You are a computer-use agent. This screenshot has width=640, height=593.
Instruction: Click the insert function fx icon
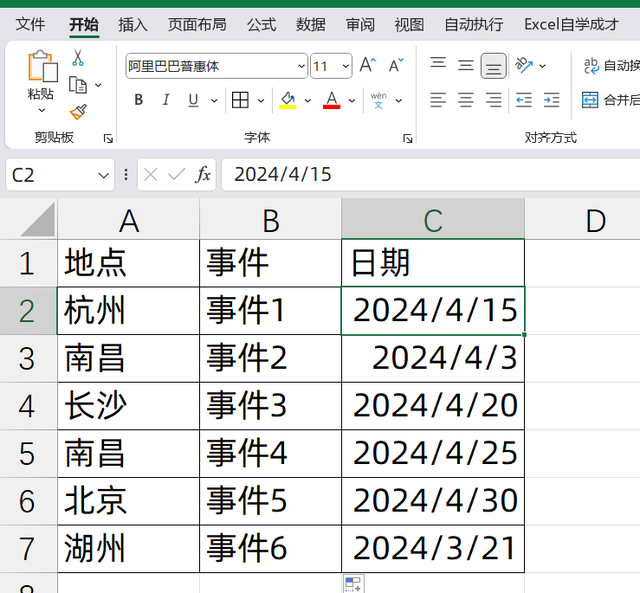coord(203,175)
